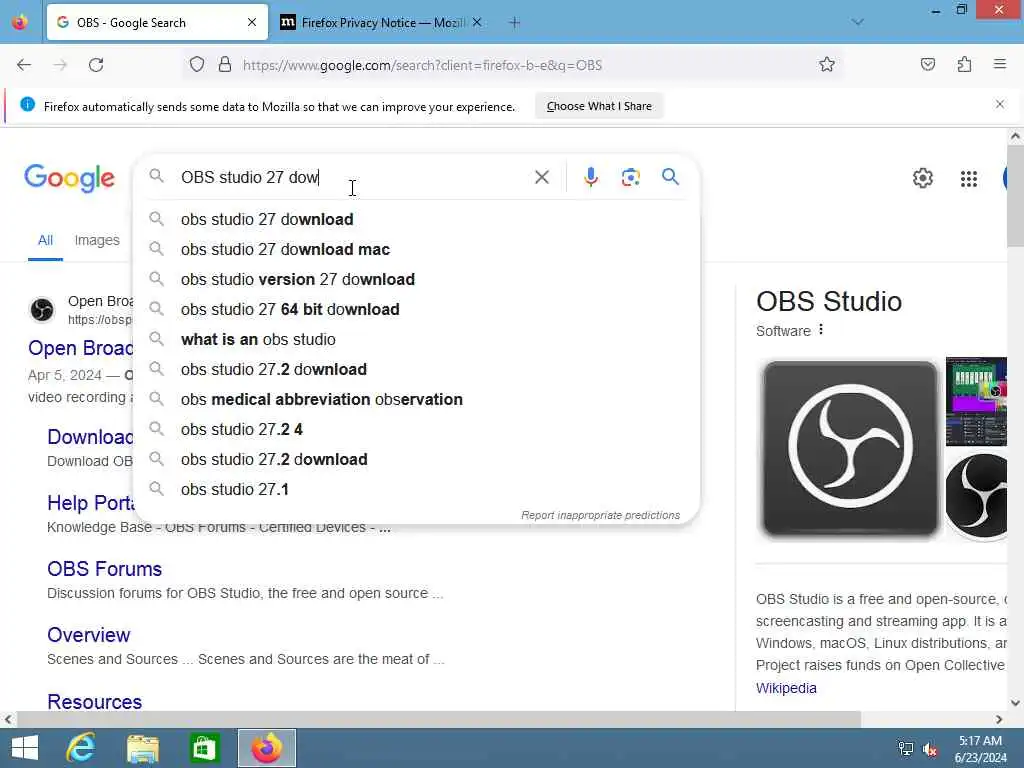Start Search by voice microphone
This screenshot has width=1024, height=768.
590,177
